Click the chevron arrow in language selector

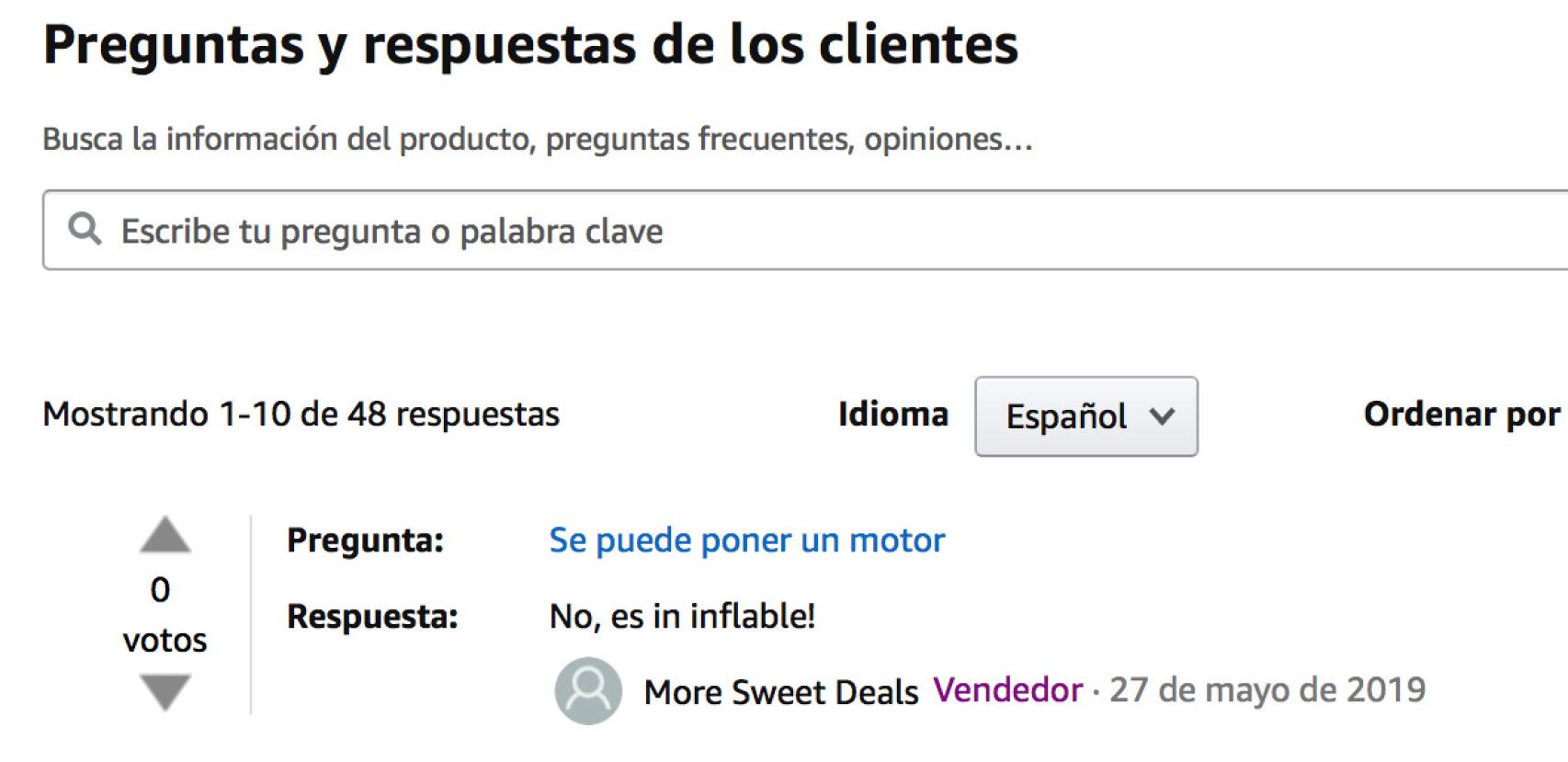point(1162,416)
